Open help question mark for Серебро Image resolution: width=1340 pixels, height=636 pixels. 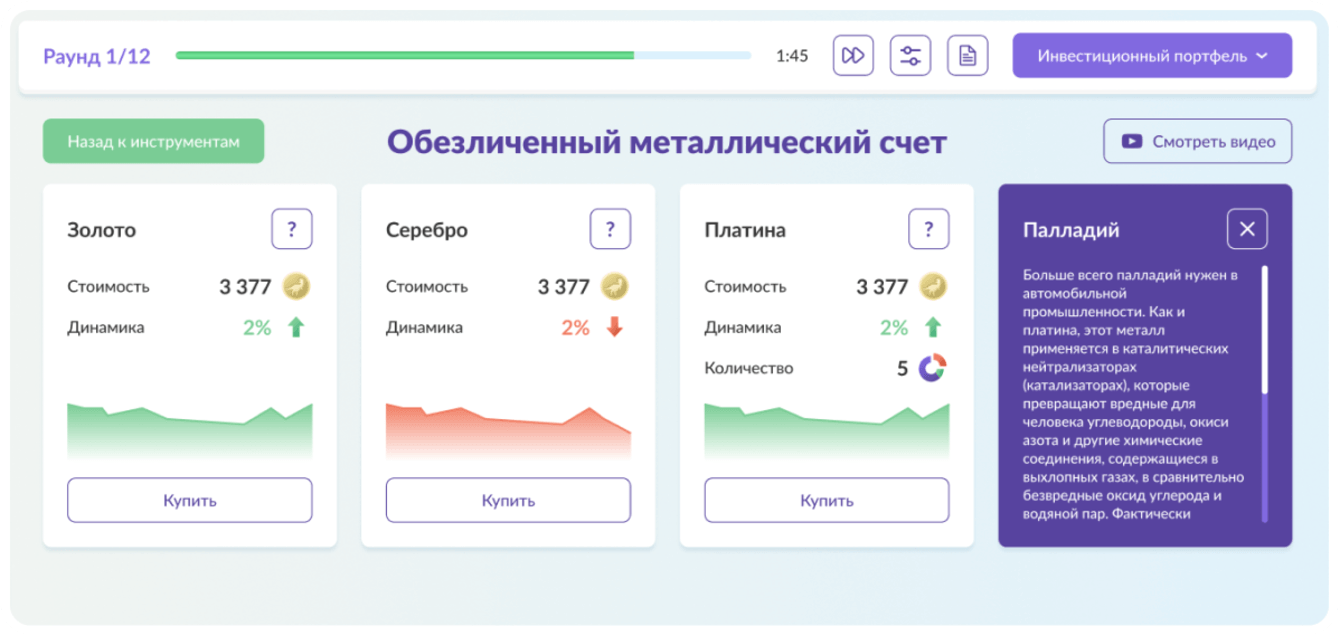[x=610, y=229]
